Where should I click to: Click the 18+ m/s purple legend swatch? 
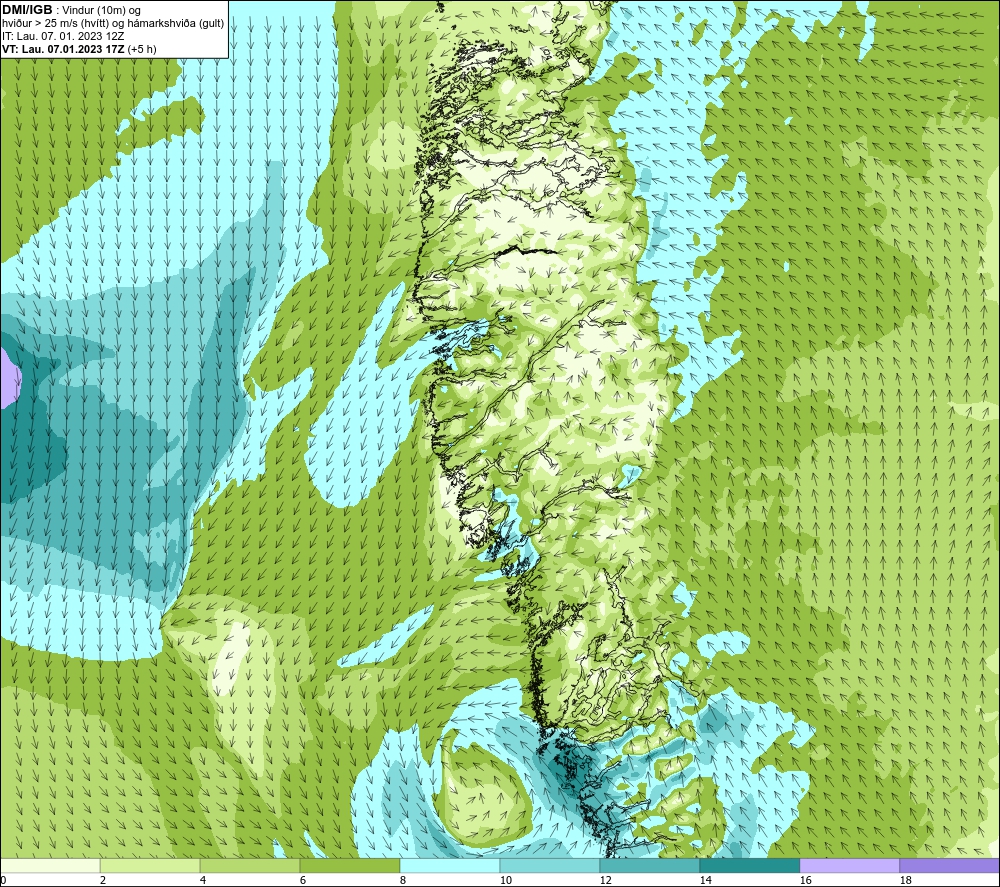(x=949, y=866)
